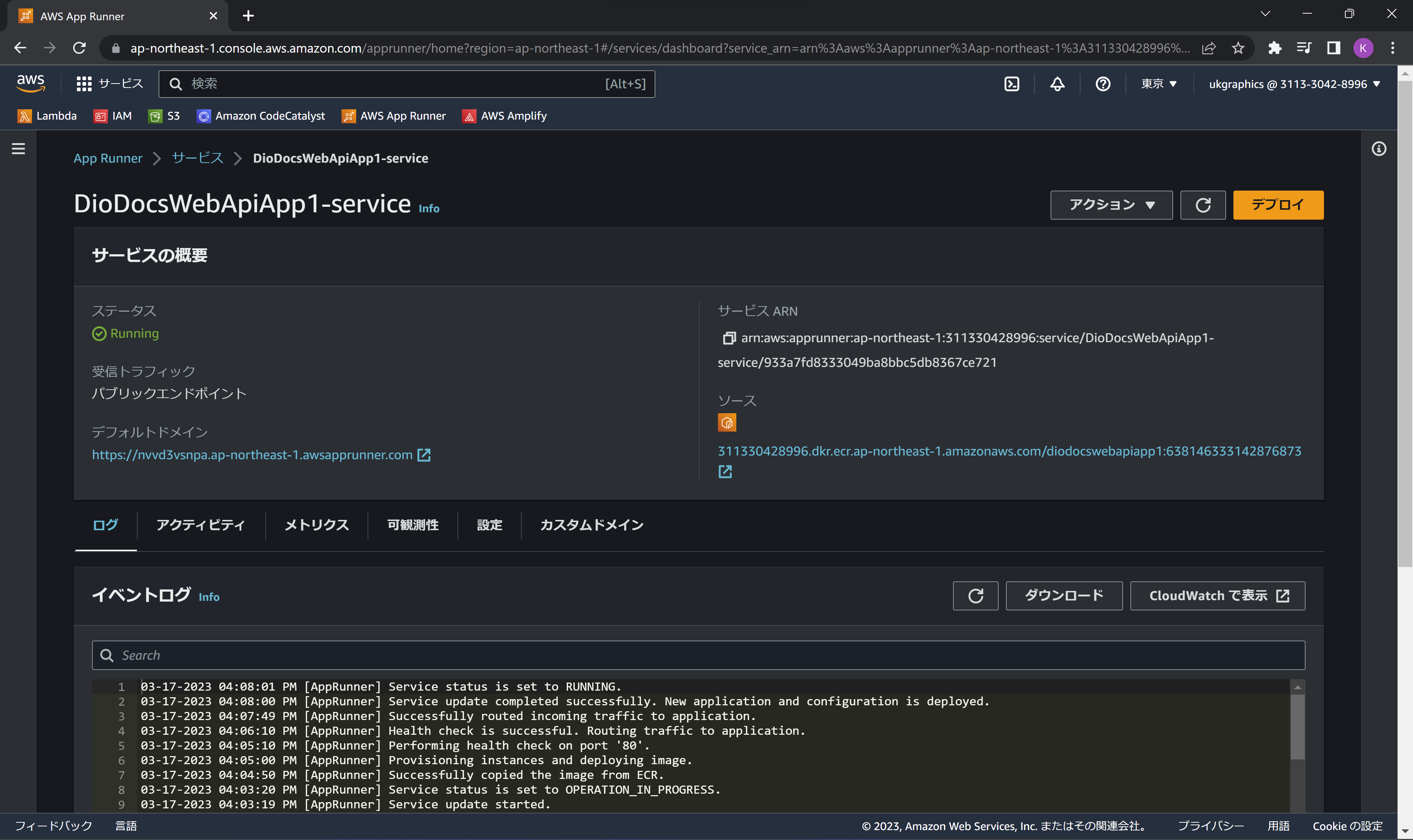Open Cookie の設定 footer link
Image resolution: width=1413 pixels, height=840 pixels.
pyautogui.click(x=1348, y=826)
